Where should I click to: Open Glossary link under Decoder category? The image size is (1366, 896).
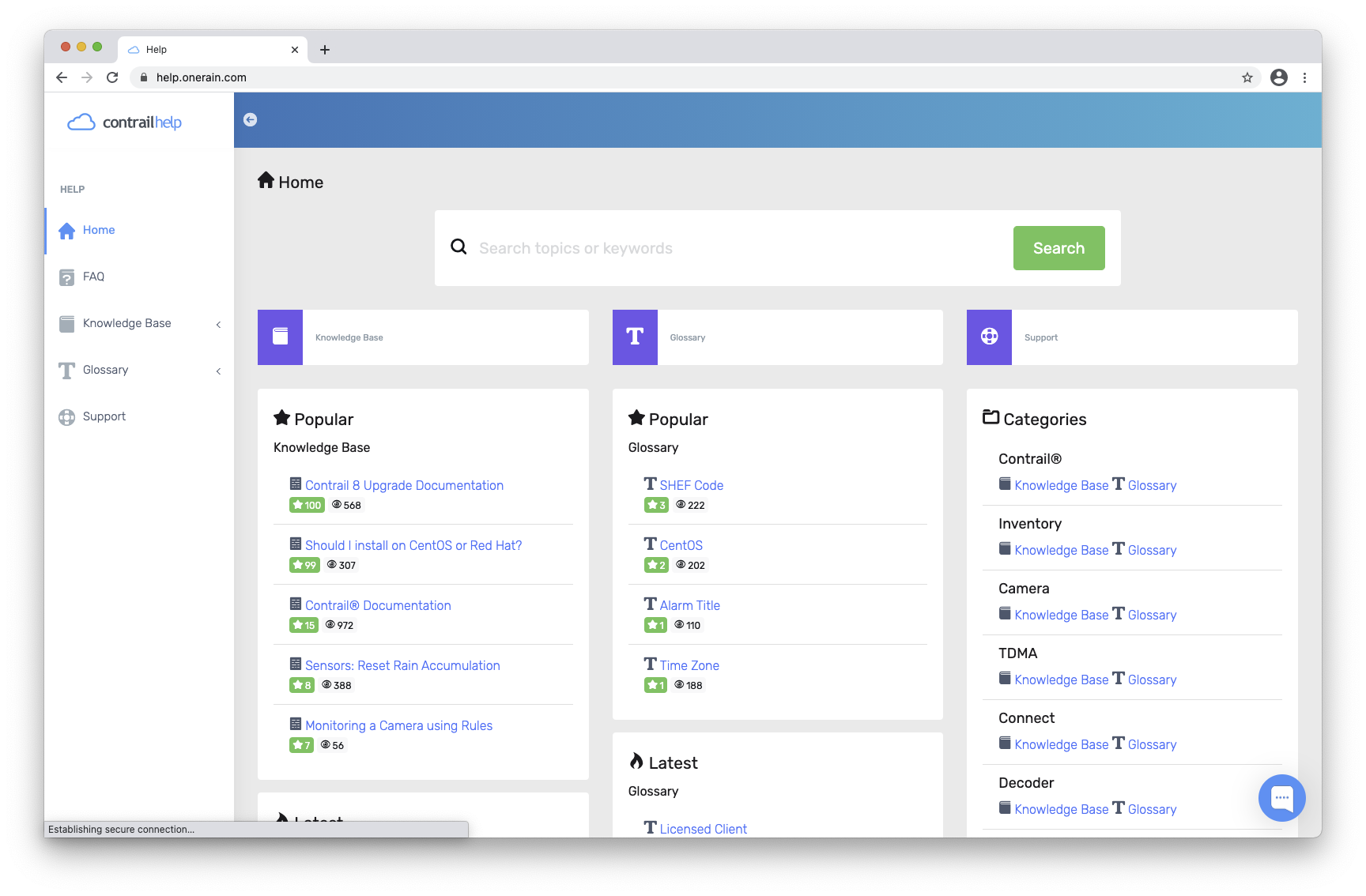point(1152,809)
